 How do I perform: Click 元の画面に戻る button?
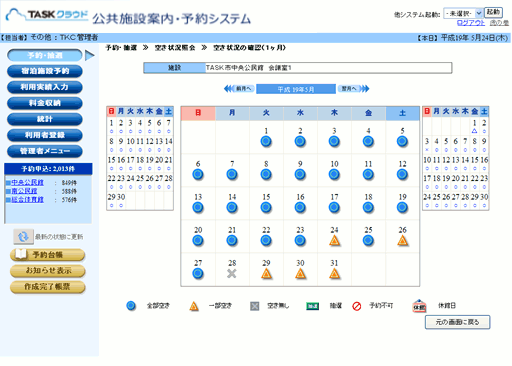pyautogui.click(x=457, y=322)
